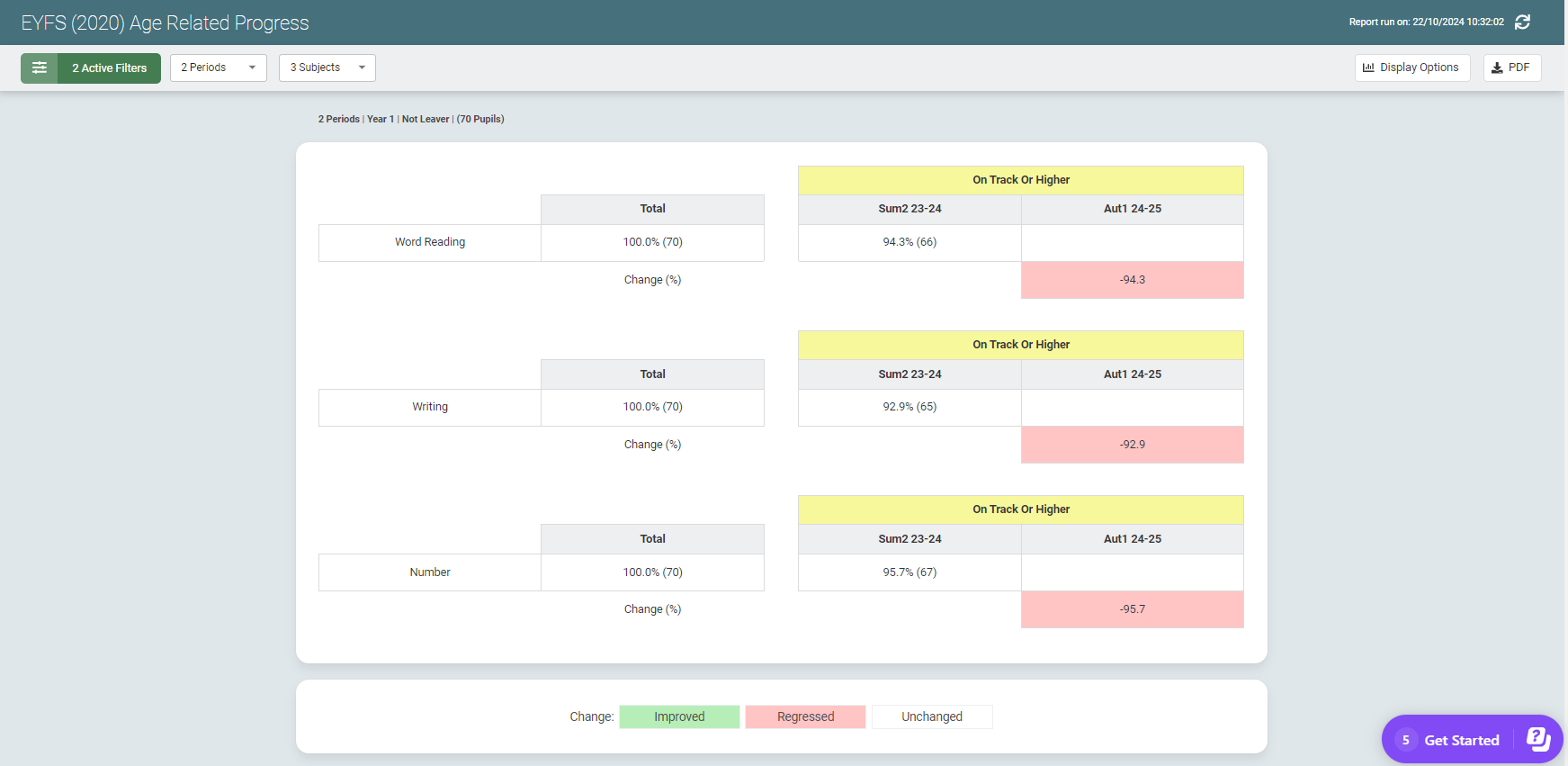
Task: Click the refresh report icon
Action: coord(1522,23)
